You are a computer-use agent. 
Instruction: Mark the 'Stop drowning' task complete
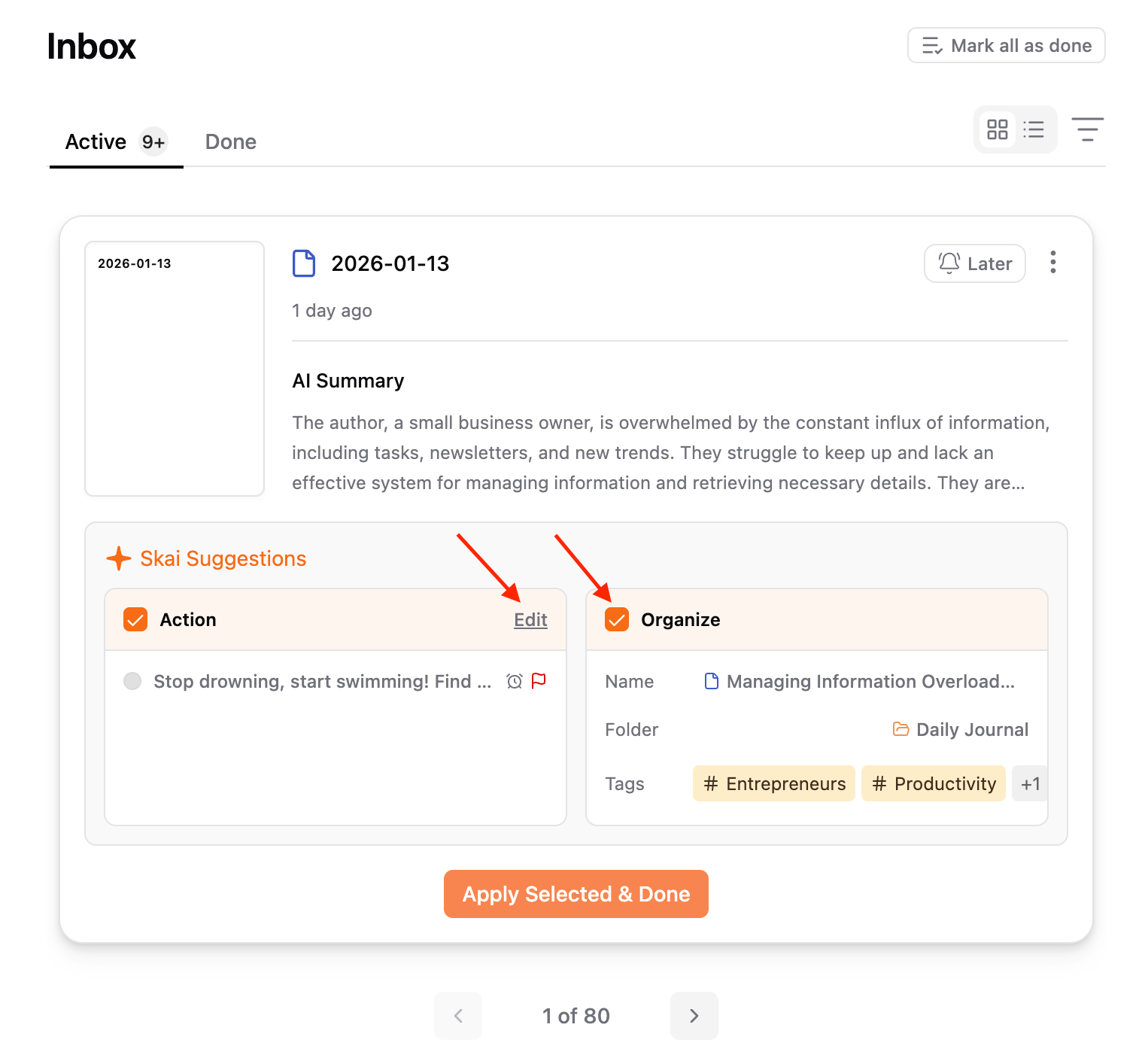click(132, 681)
